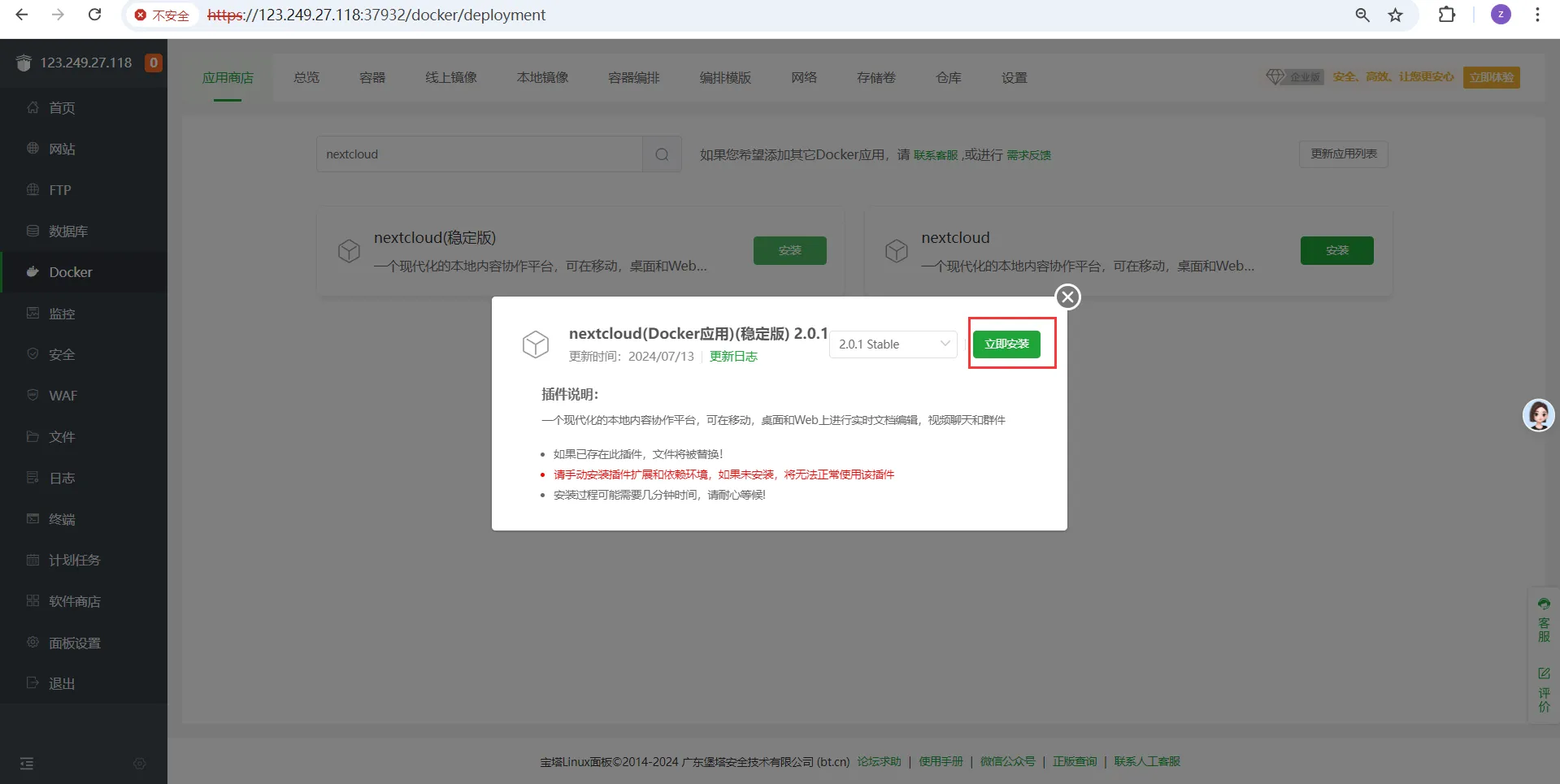Select Docker in the sidebar
Viewport: 1560px width, 784px height.
[x=84, y=272]
